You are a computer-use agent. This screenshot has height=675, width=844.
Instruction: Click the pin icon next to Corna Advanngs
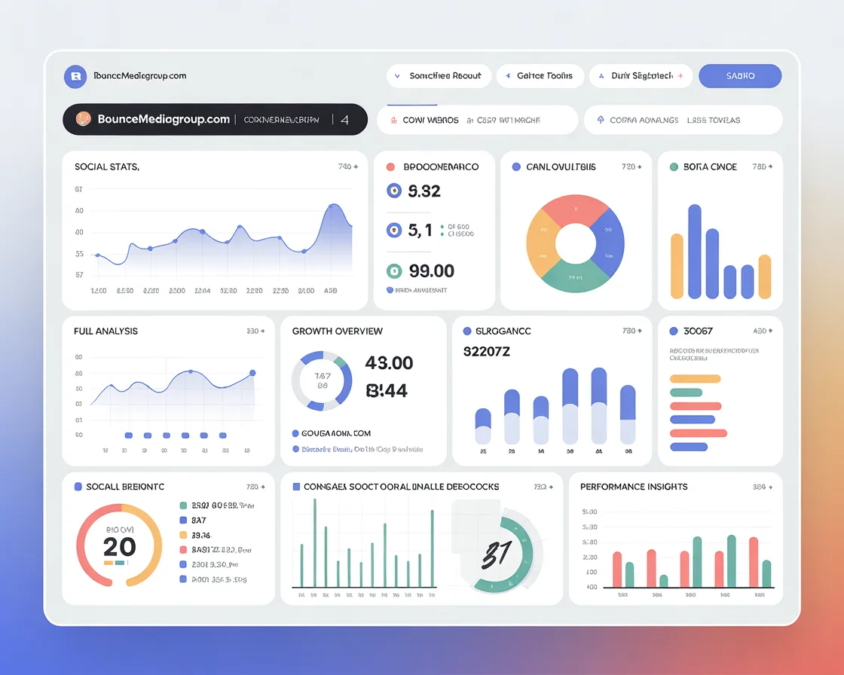point(600,120)
